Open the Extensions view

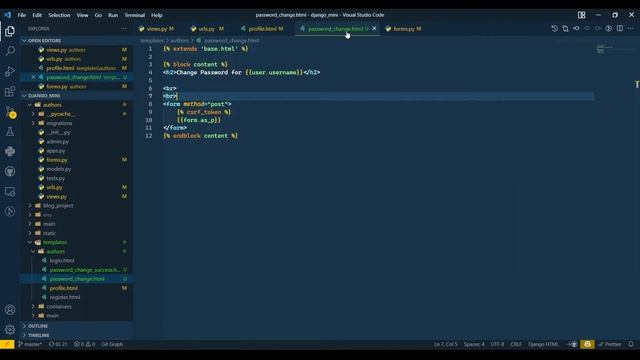tap(10, 91)
